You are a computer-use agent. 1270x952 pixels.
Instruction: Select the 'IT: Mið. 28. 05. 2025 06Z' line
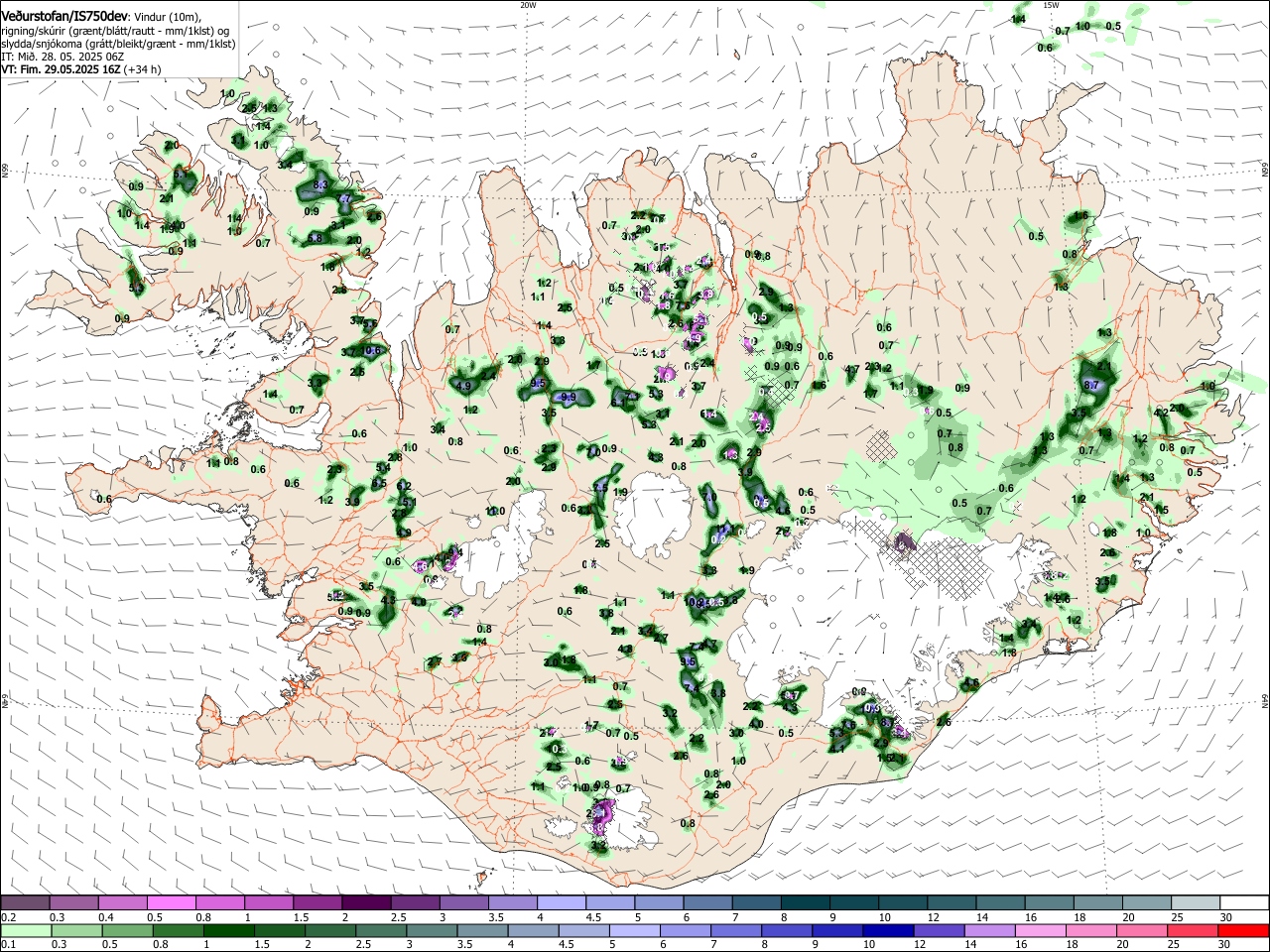pos(63,58)
